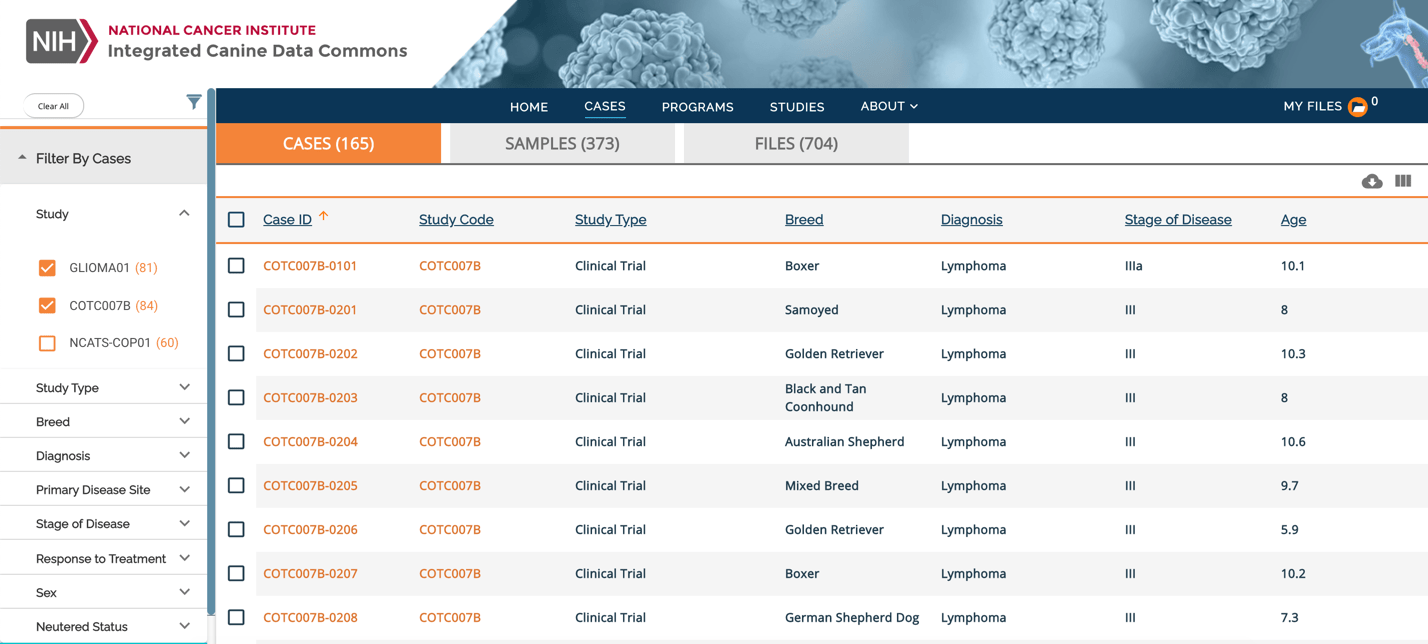
Task: Select the checkbox for case COTC007B-0206
Action: (x=236, y=529)
